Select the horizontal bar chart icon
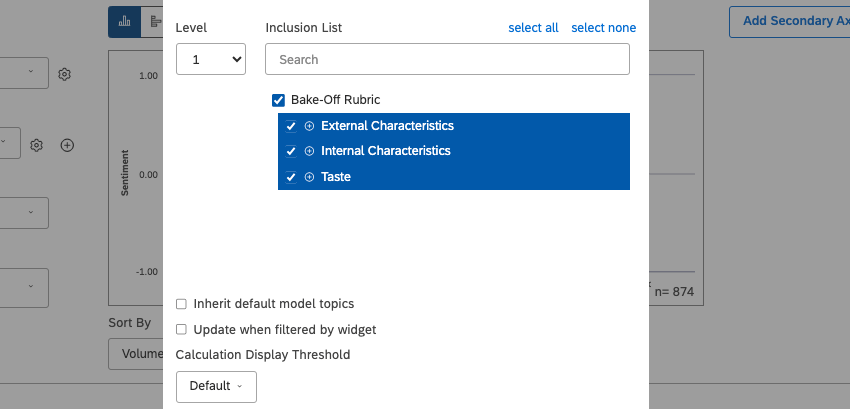 [153, 21]
